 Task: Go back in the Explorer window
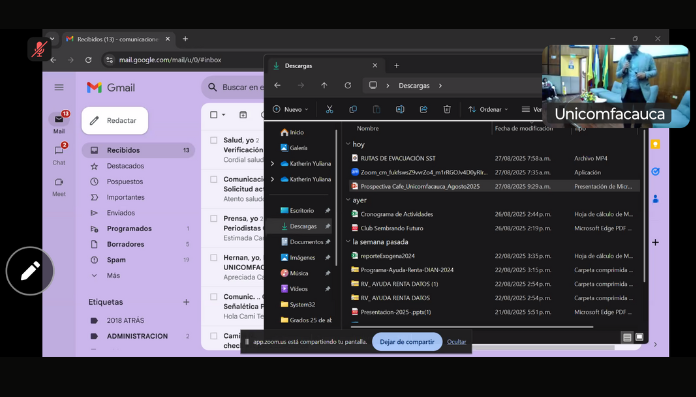click(277, 85)
